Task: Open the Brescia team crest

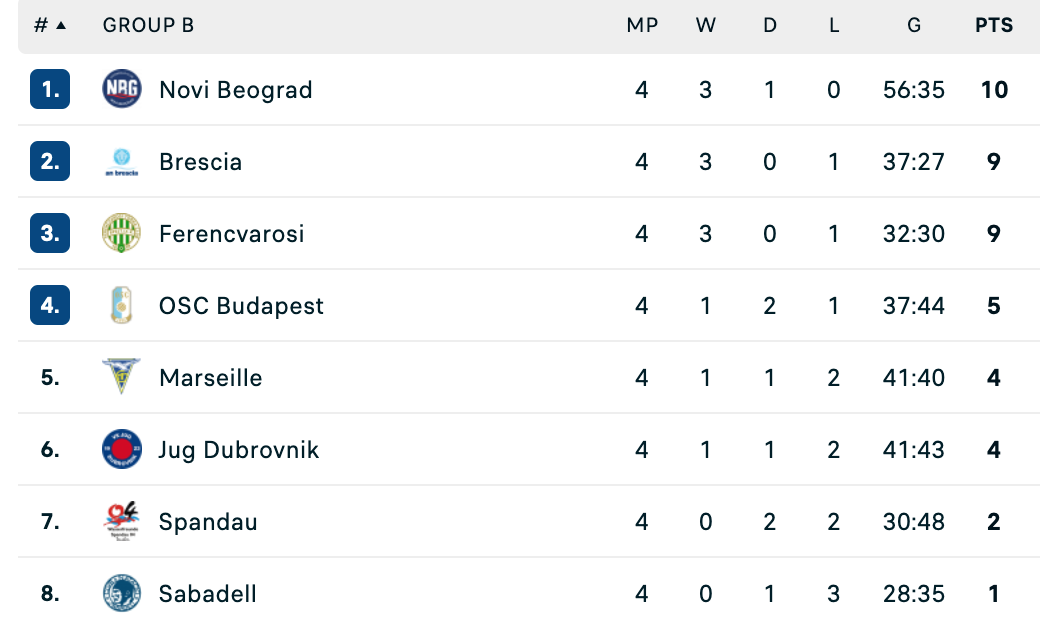Action: pos(121,161)
